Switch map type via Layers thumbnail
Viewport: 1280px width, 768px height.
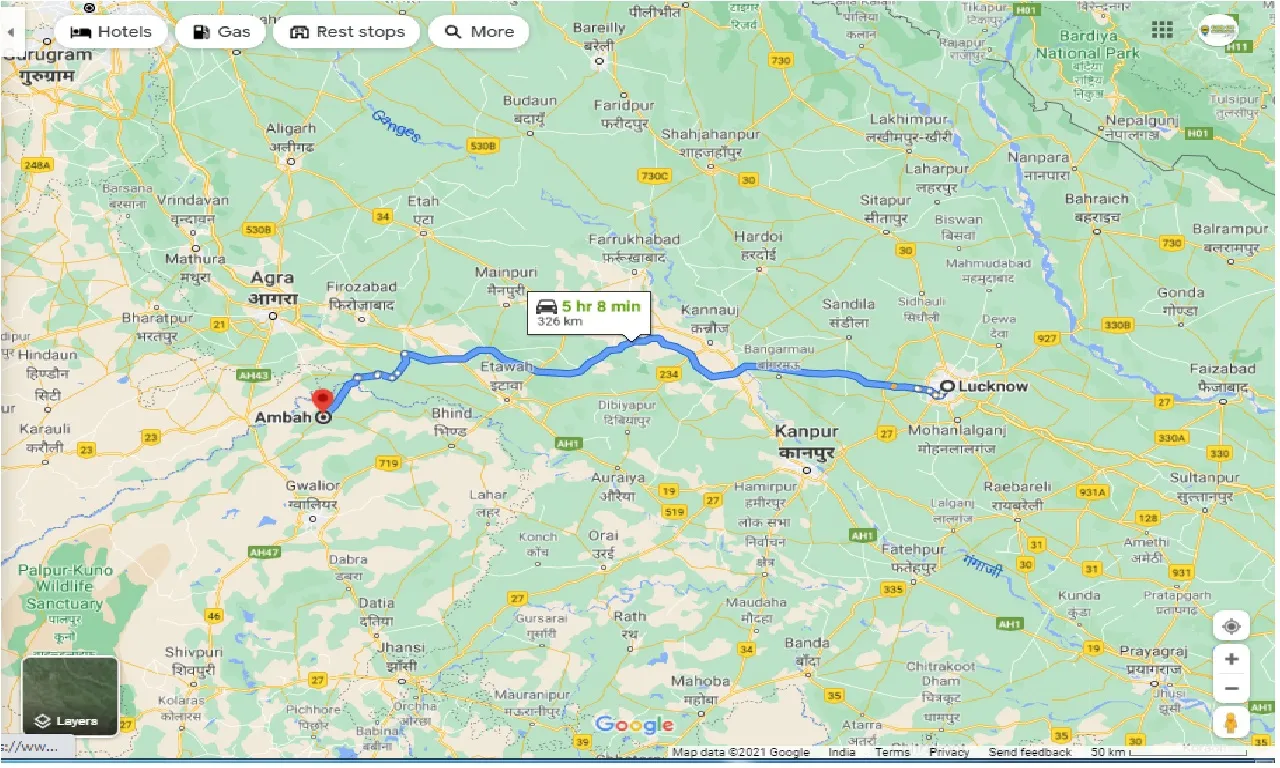tap(70, 696)
